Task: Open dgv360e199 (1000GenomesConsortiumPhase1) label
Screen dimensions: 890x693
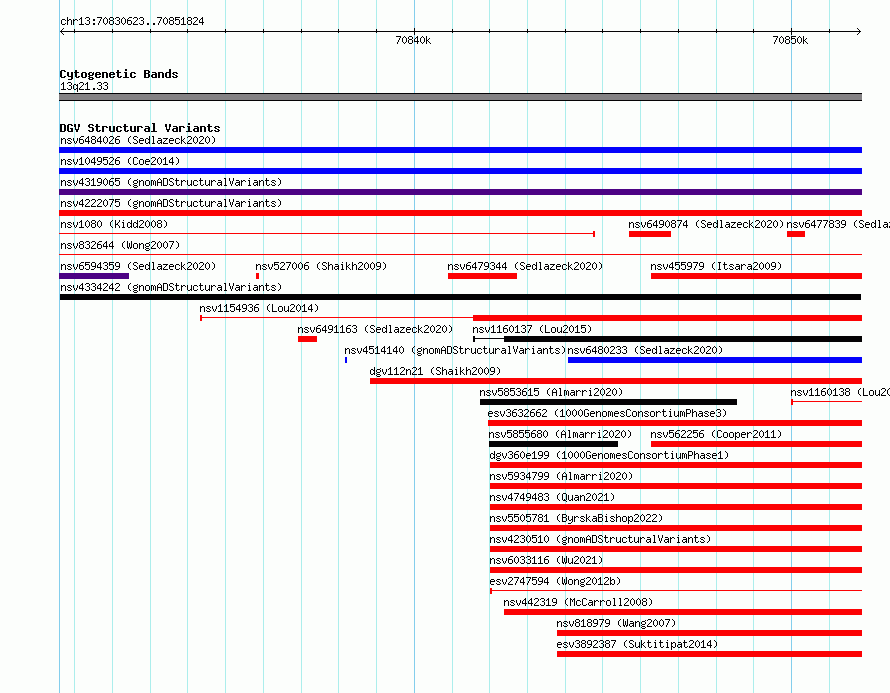Action: (x=609, y=455)
